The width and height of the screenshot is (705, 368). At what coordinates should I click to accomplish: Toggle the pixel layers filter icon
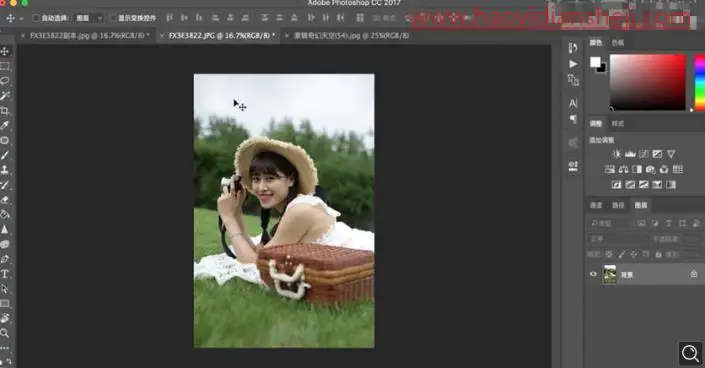click(642, 223)
